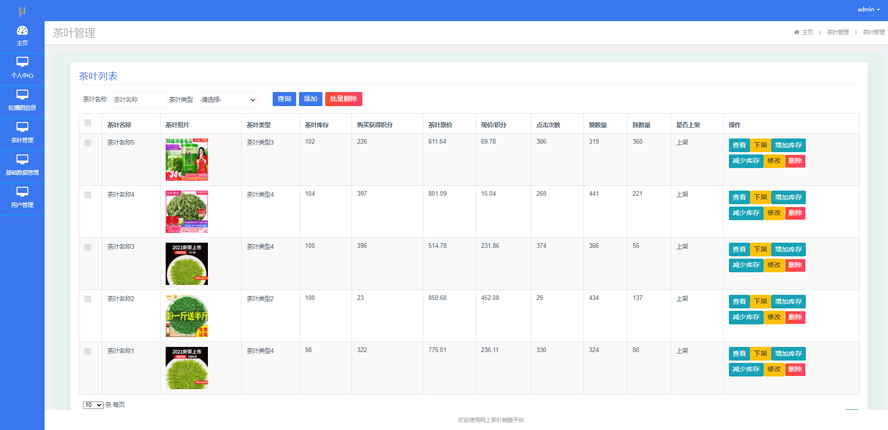Open the per-page count dropdown showing 10

pos(93,405)
